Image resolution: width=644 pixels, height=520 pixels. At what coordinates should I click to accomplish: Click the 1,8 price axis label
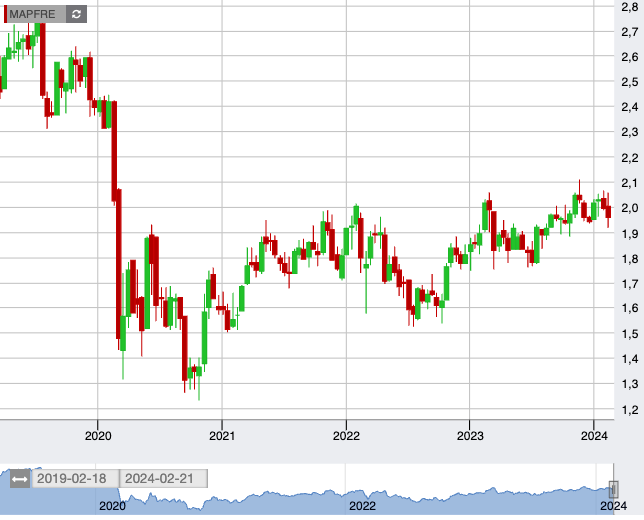point(630,259)
